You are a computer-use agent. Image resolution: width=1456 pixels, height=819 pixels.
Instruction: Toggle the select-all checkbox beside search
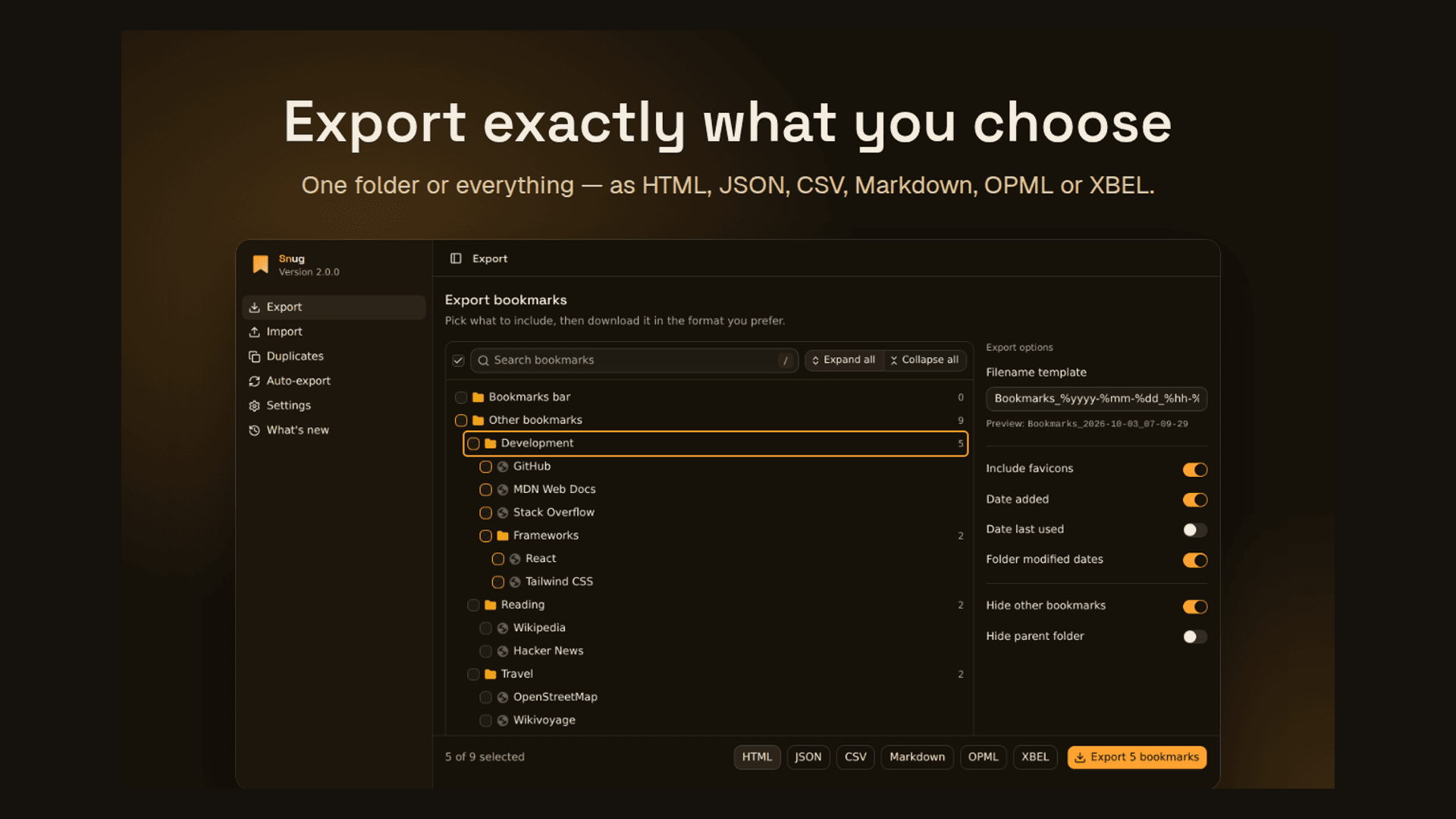tap(458, 360)
